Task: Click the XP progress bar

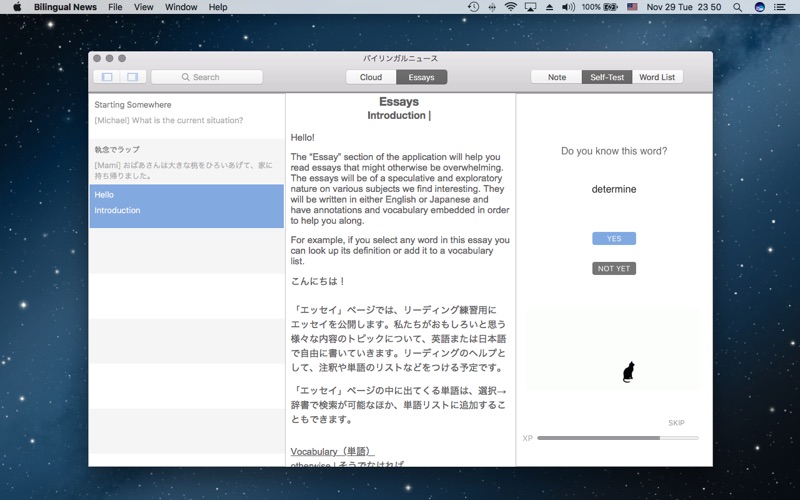Action: (x=617, y=438)
